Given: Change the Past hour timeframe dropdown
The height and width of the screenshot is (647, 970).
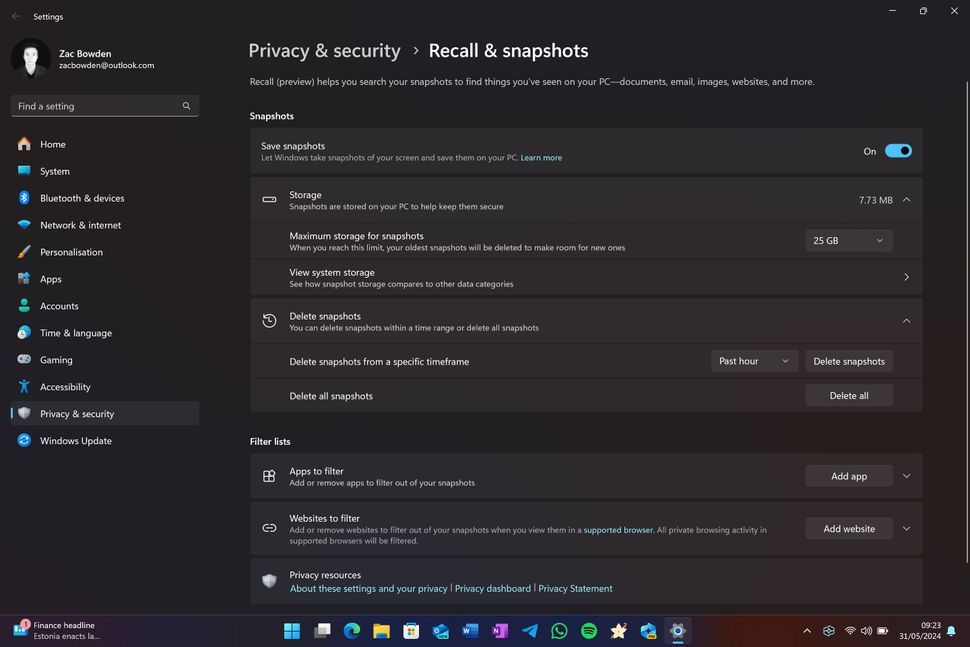Looking at the screenshot, I should 753,361.
